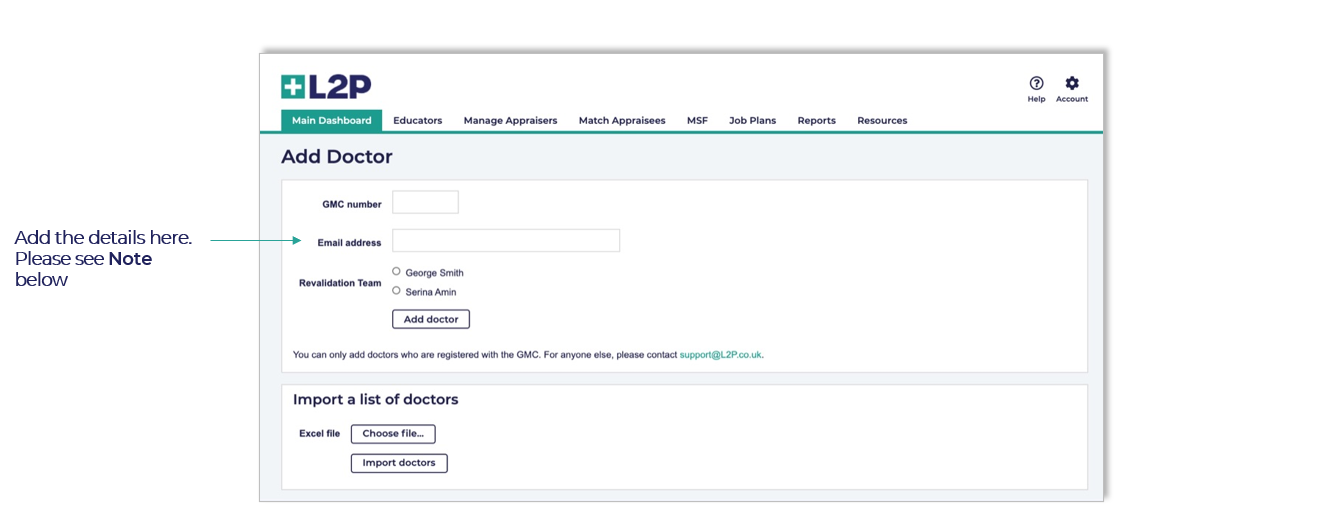Open Account settings gear icon
Screen dimensions: 1326x529
click(1072, 84)
